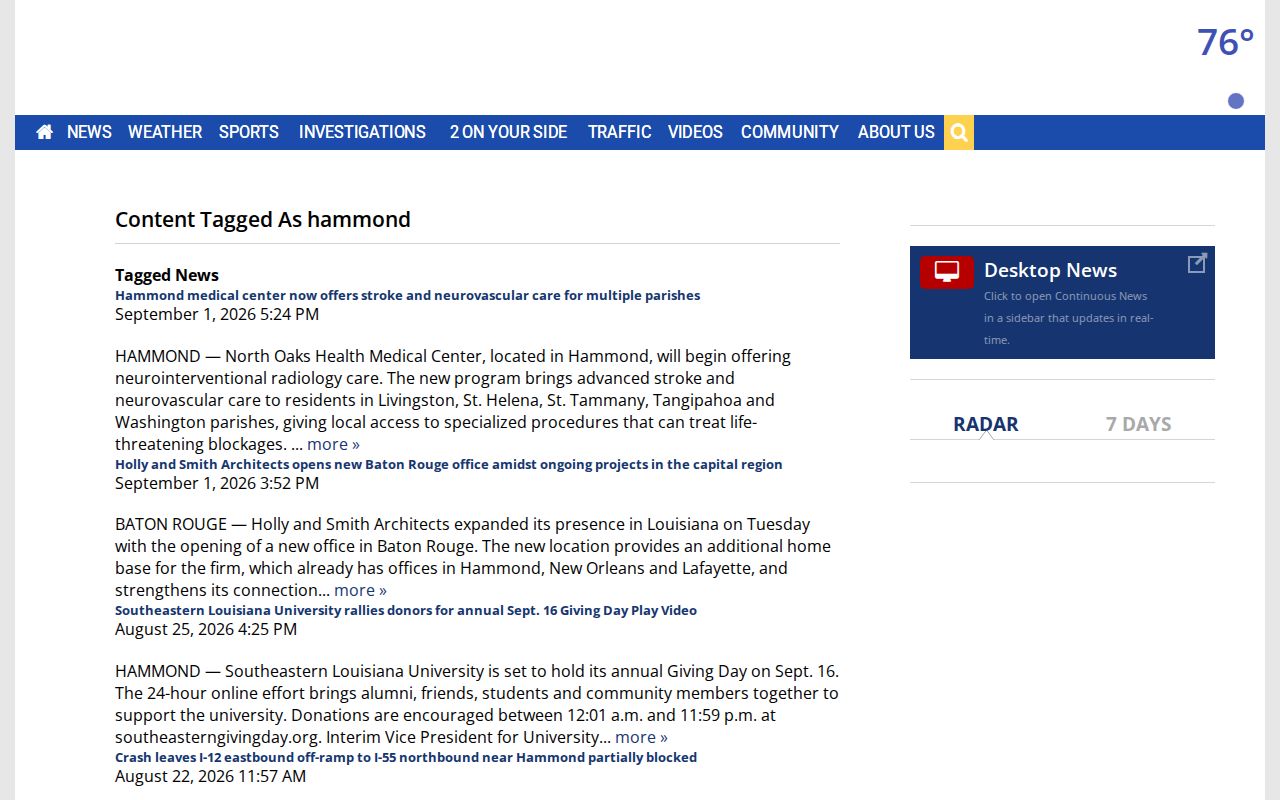Open the TRAFFIC menu

click(x=619, y=132)
